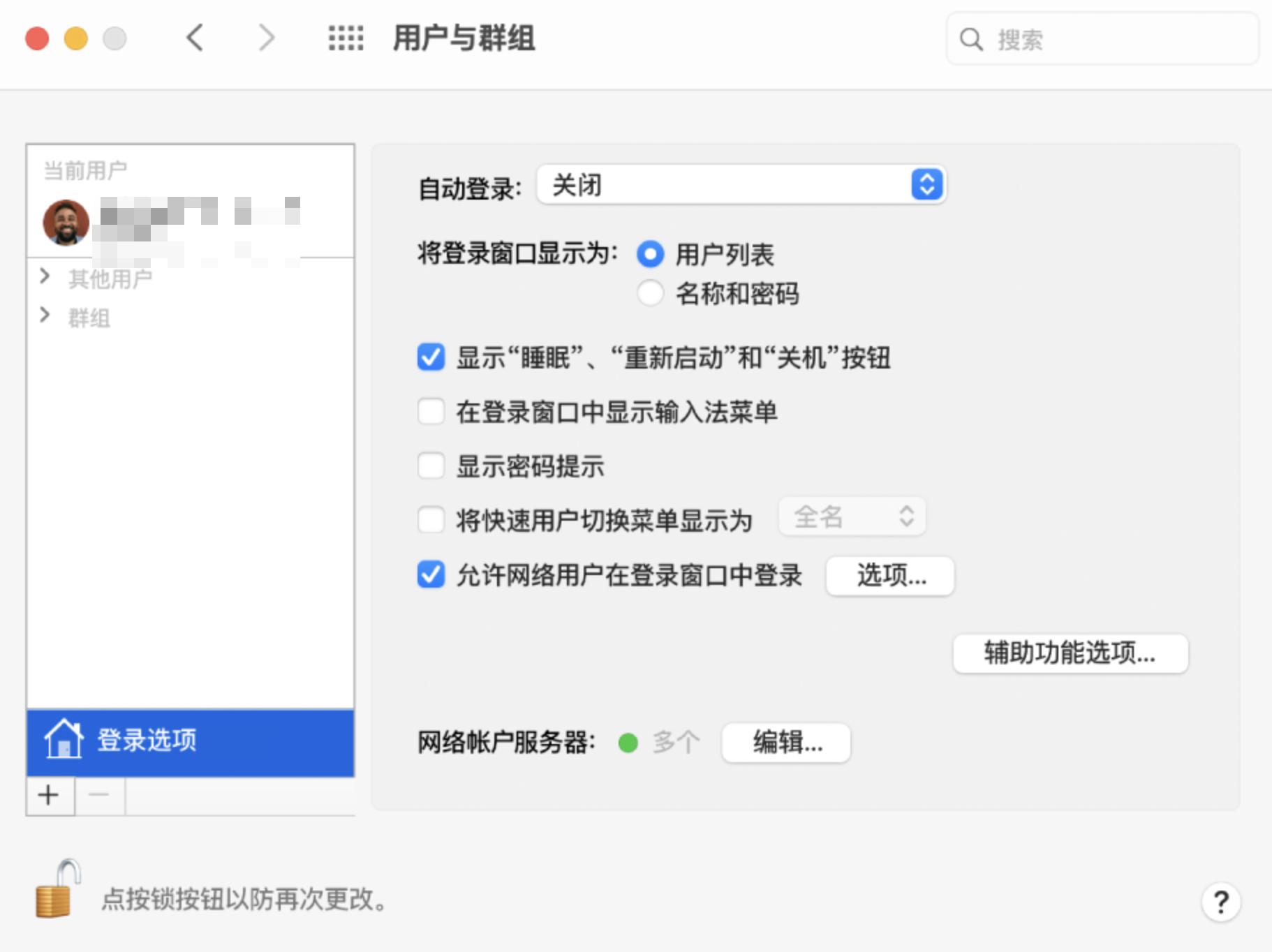Open the 全名 quick user switching dropdown
Screen dimensions: 1272x952
pyautogui.click(x=852, y=516)
